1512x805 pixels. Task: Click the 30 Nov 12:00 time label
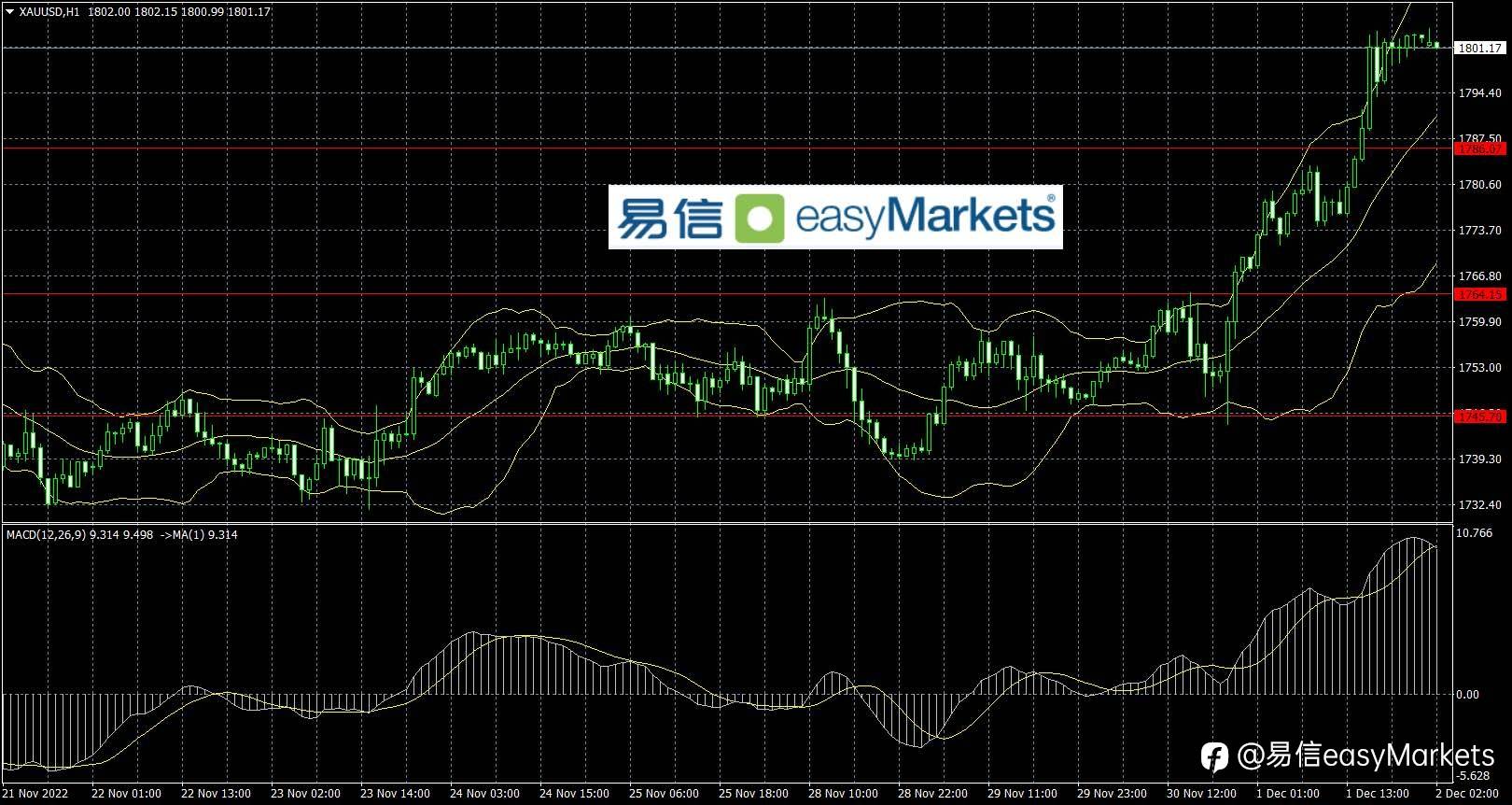click(1201, 794)
